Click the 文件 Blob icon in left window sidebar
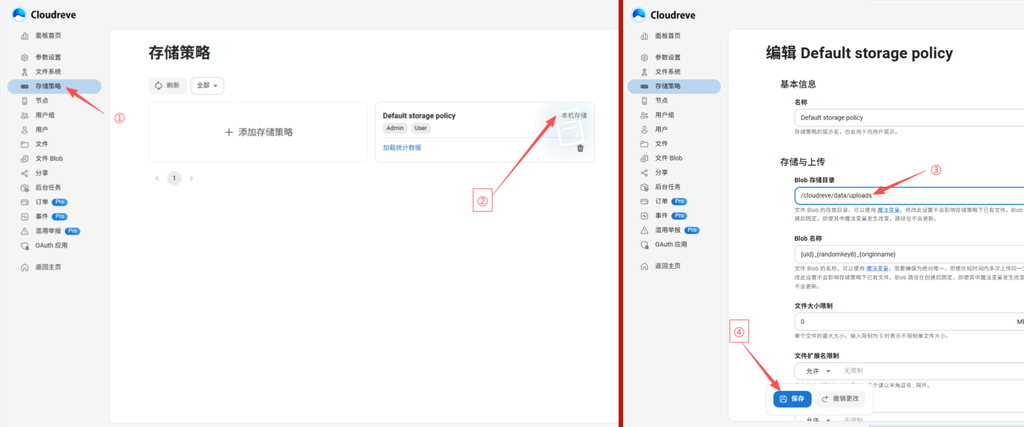 pos(25,159)
